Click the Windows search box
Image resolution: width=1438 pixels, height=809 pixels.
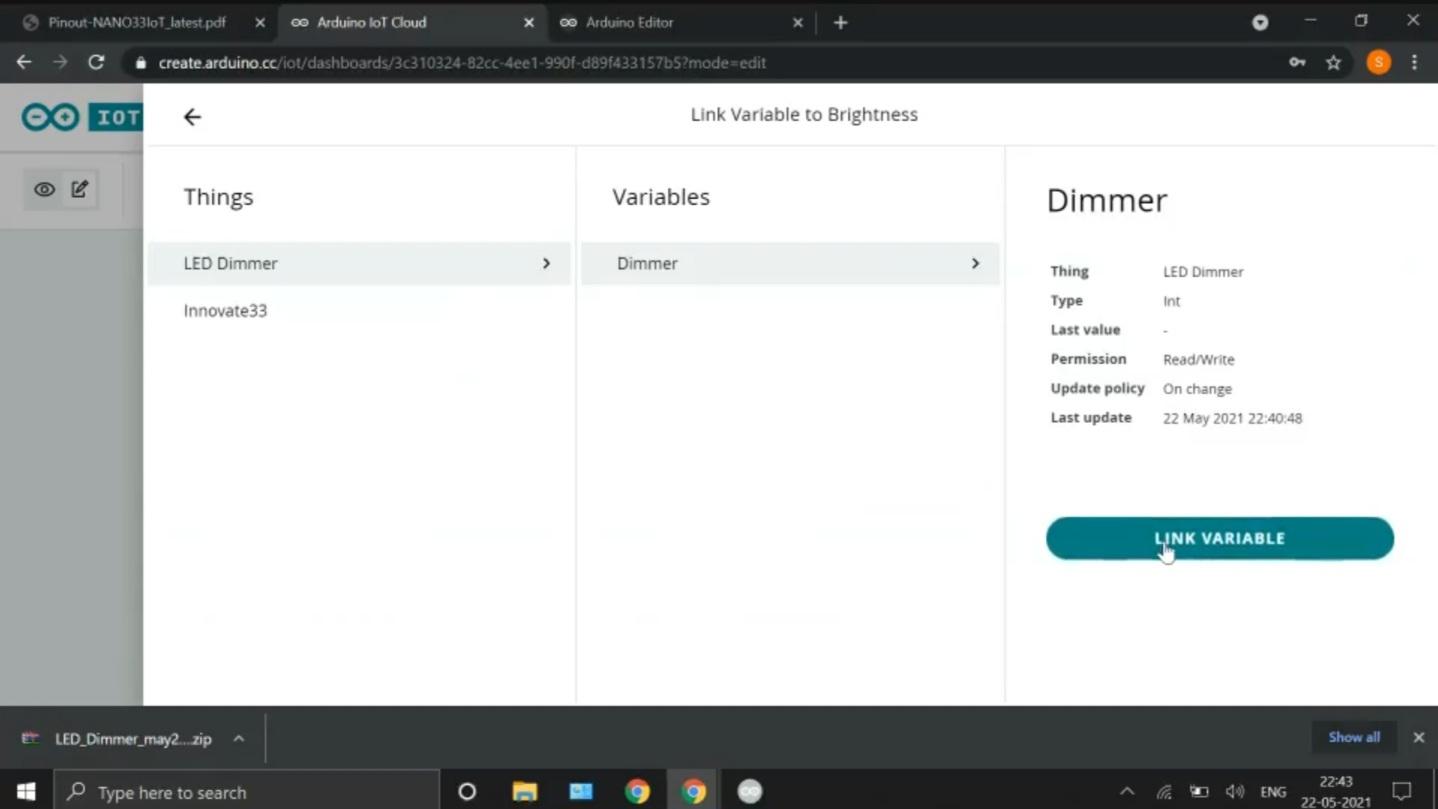(246, 791)
